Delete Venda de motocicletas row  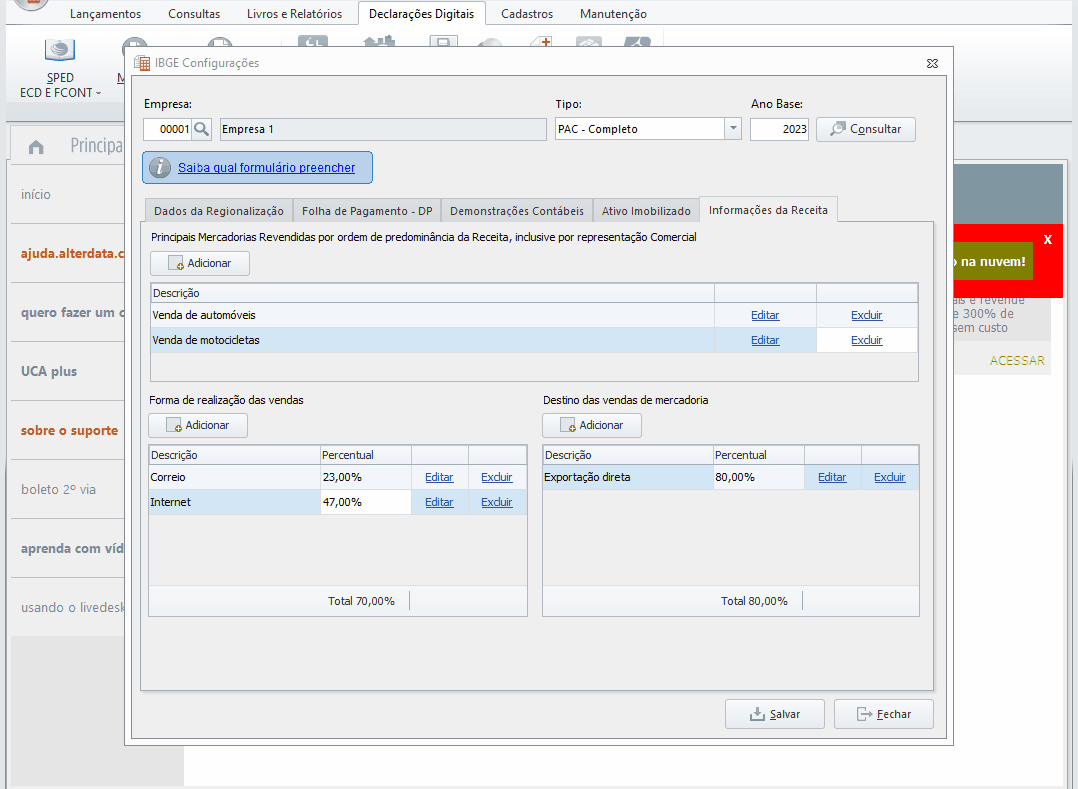[866, 340]
